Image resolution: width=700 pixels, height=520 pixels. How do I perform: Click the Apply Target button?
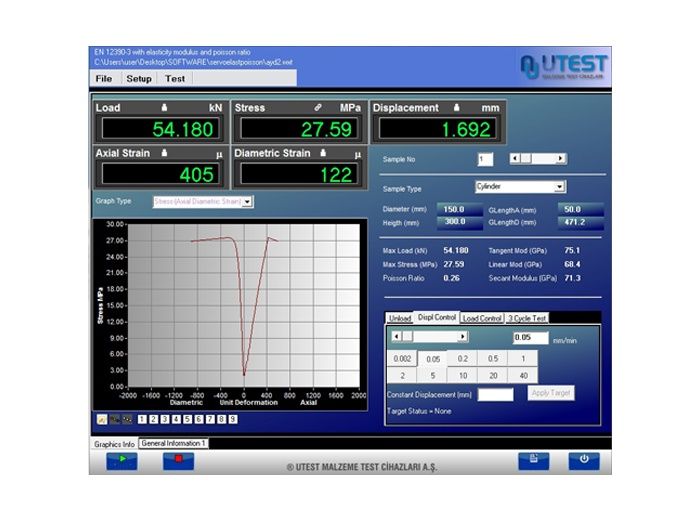(551, 393)
